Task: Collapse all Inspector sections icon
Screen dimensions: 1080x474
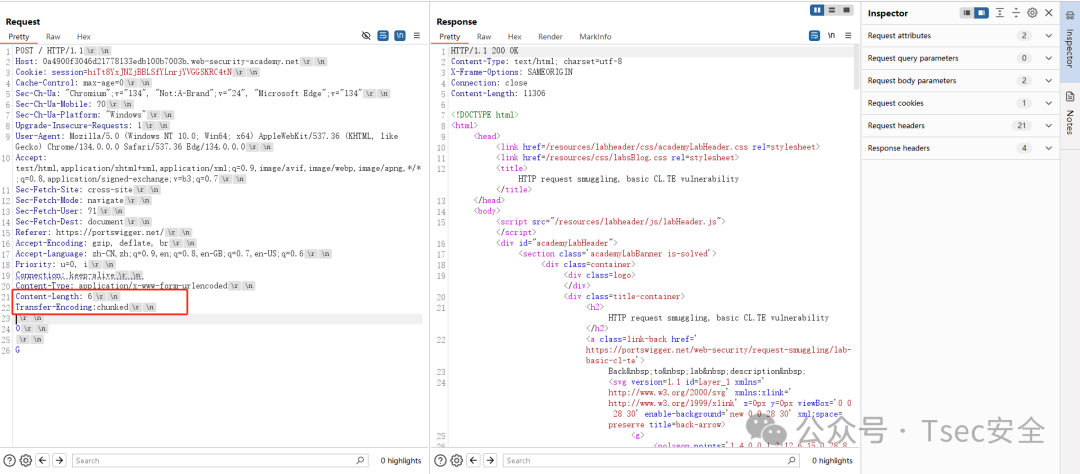Action: coord(1016,12)
